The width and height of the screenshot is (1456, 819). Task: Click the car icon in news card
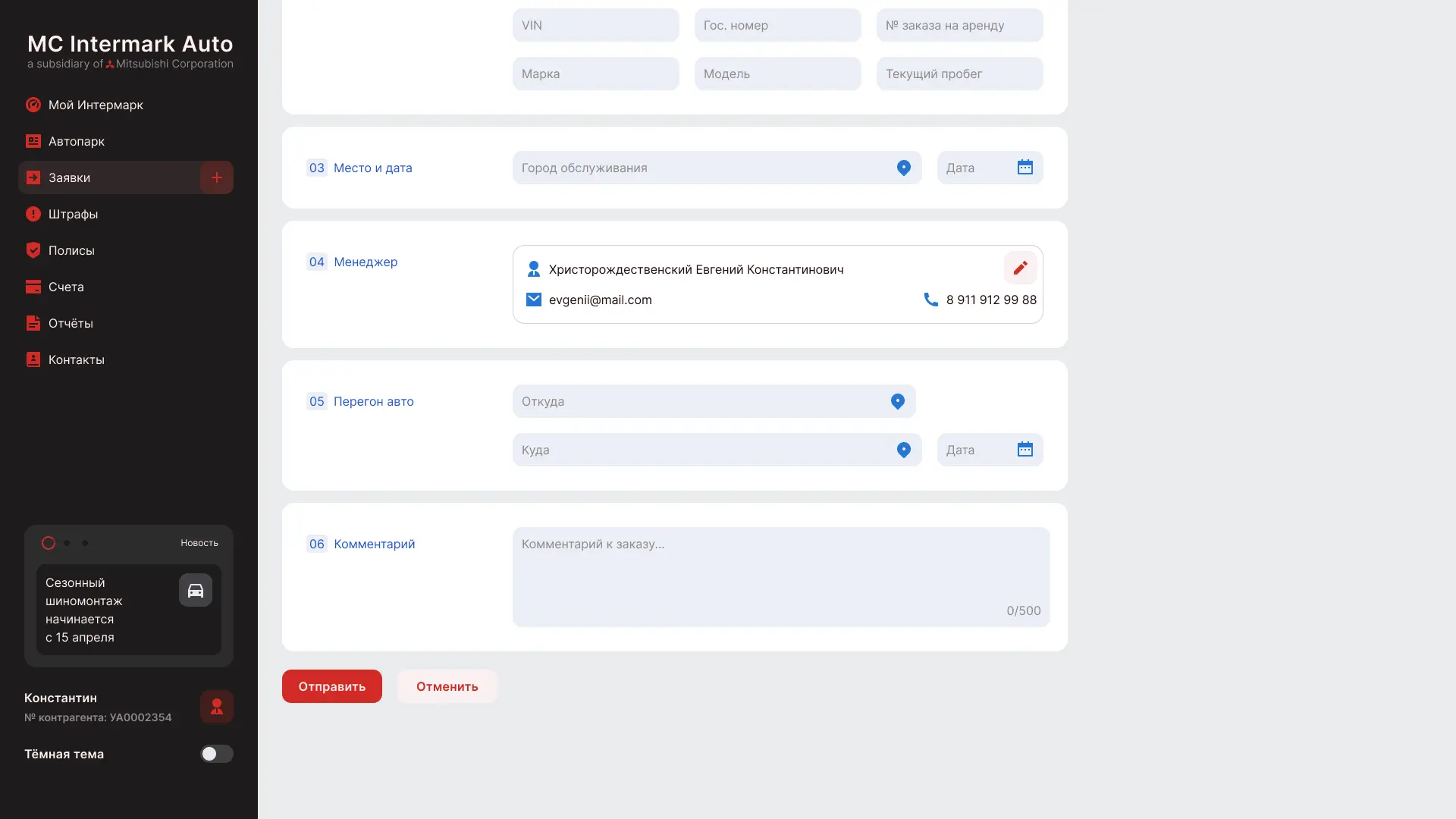coord(196,590)
